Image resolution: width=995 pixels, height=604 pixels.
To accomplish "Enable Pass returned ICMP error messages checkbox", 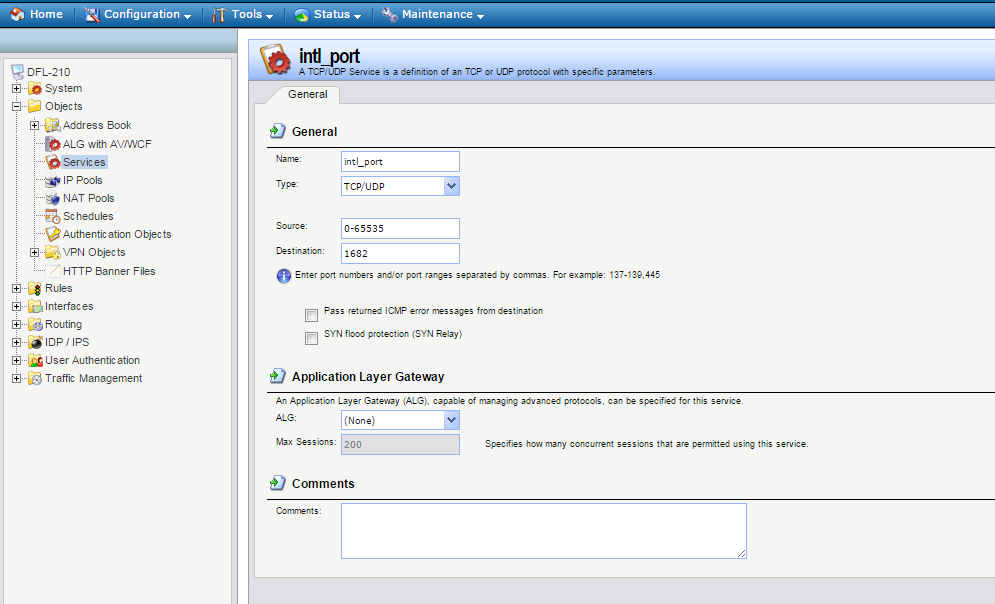I will point(312,314).
